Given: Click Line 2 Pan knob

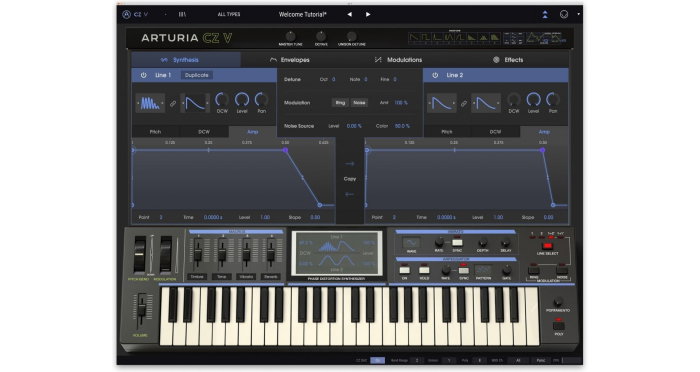Looking at the screenshot, I should click(553, 100).
